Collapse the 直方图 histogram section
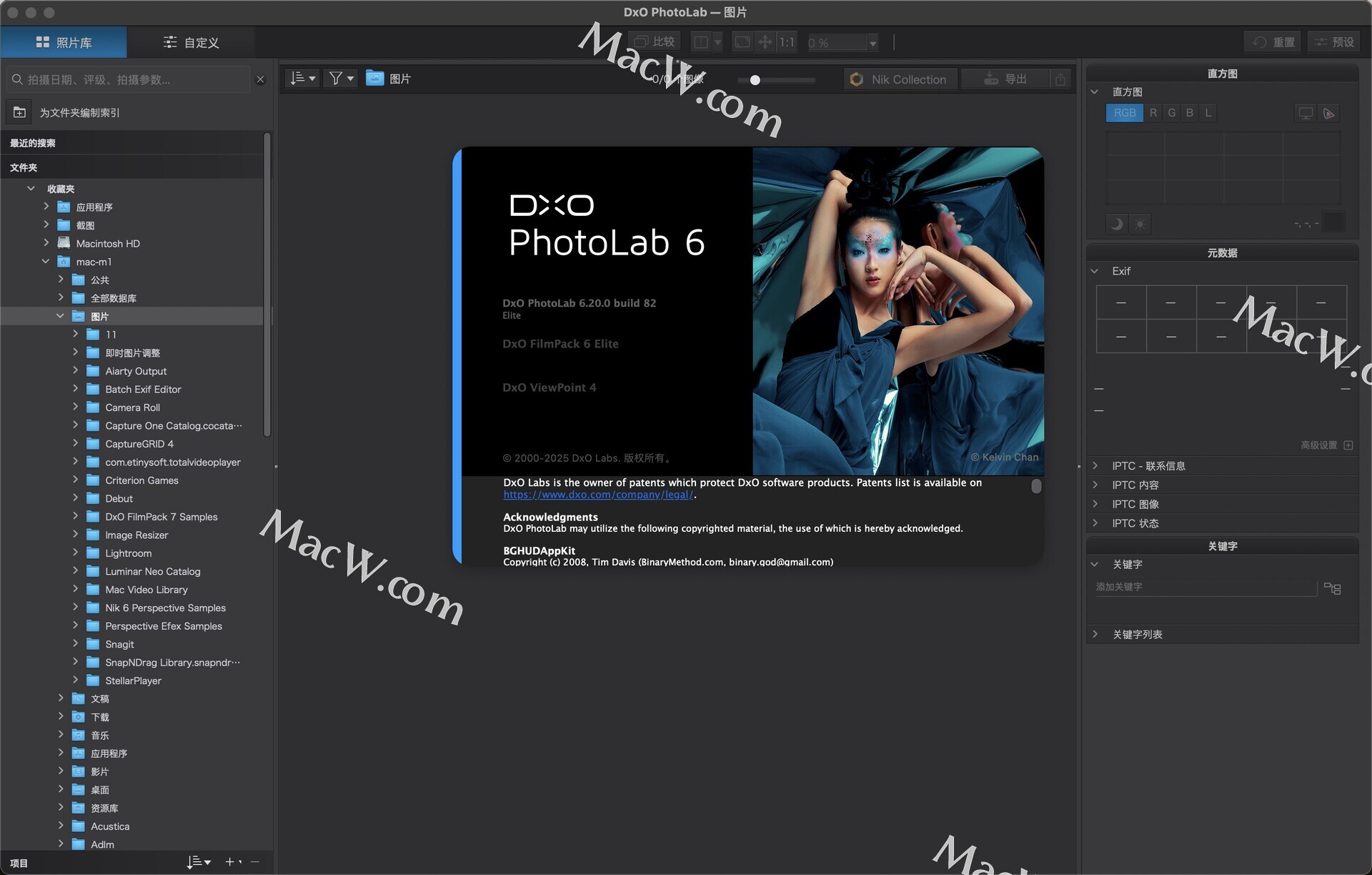This screenshot has height=875, width=1372. [1094, 92]
